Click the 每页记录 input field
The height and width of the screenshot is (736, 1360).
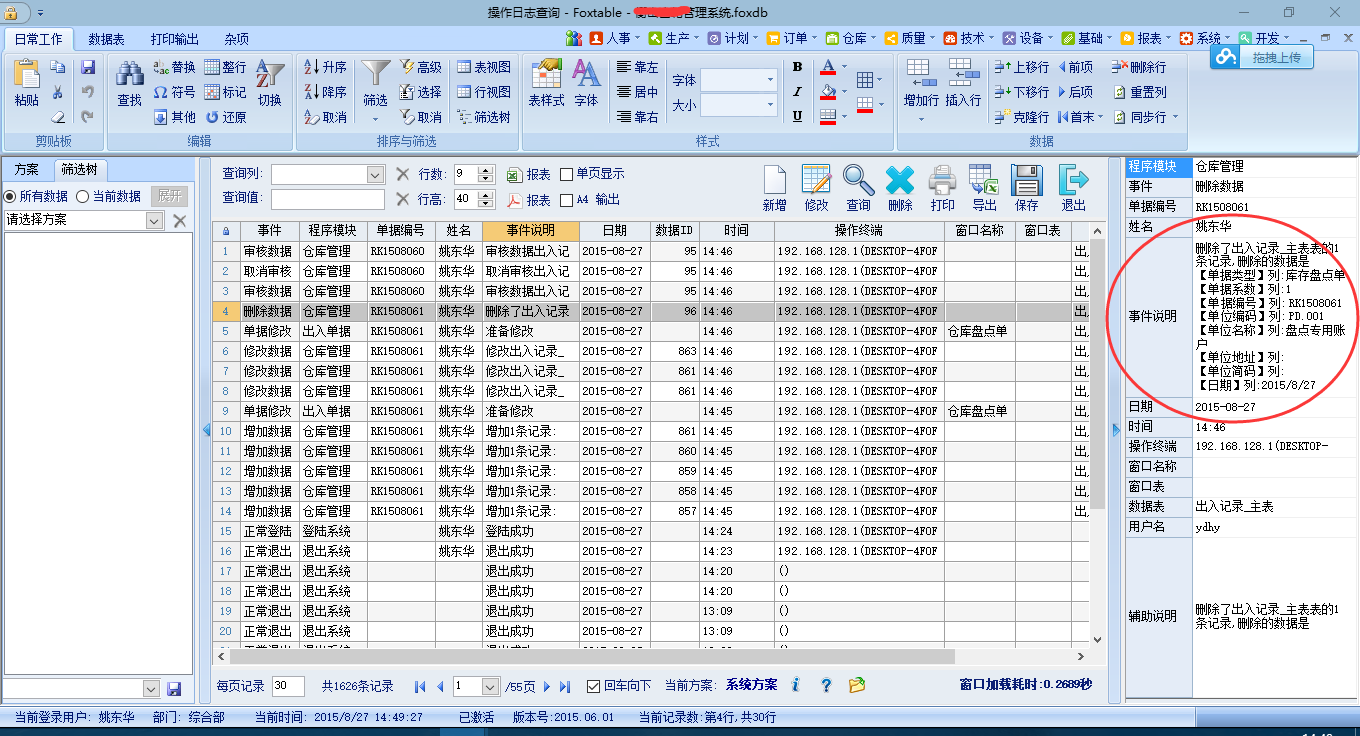[288, 686]
